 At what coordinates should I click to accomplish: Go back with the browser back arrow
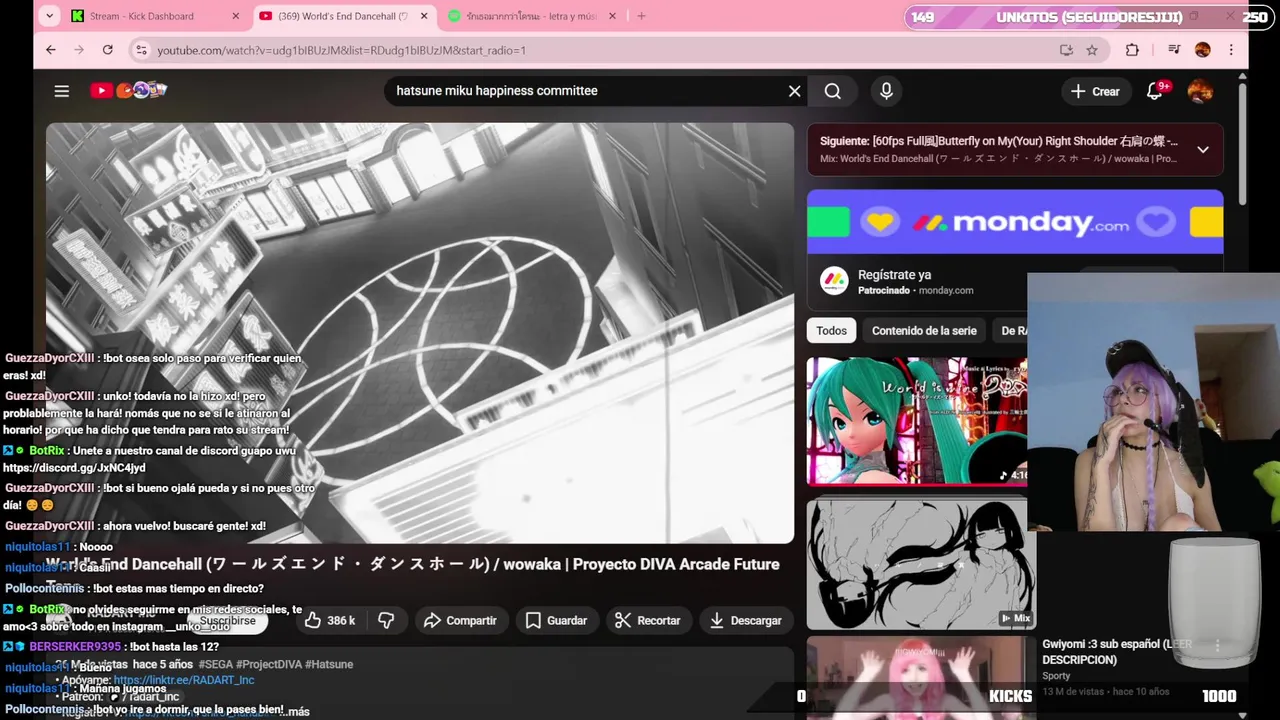[51, 50]
